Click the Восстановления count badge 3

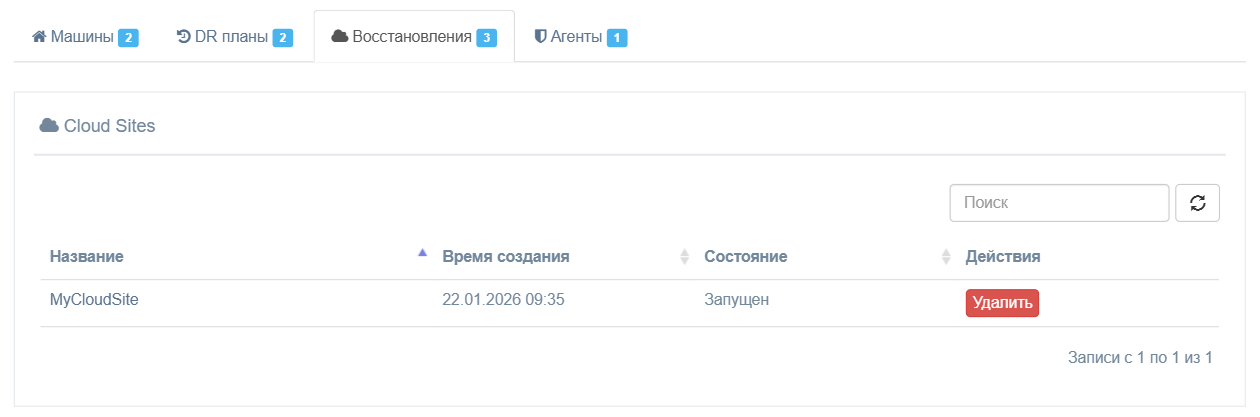tap(487, 38)
